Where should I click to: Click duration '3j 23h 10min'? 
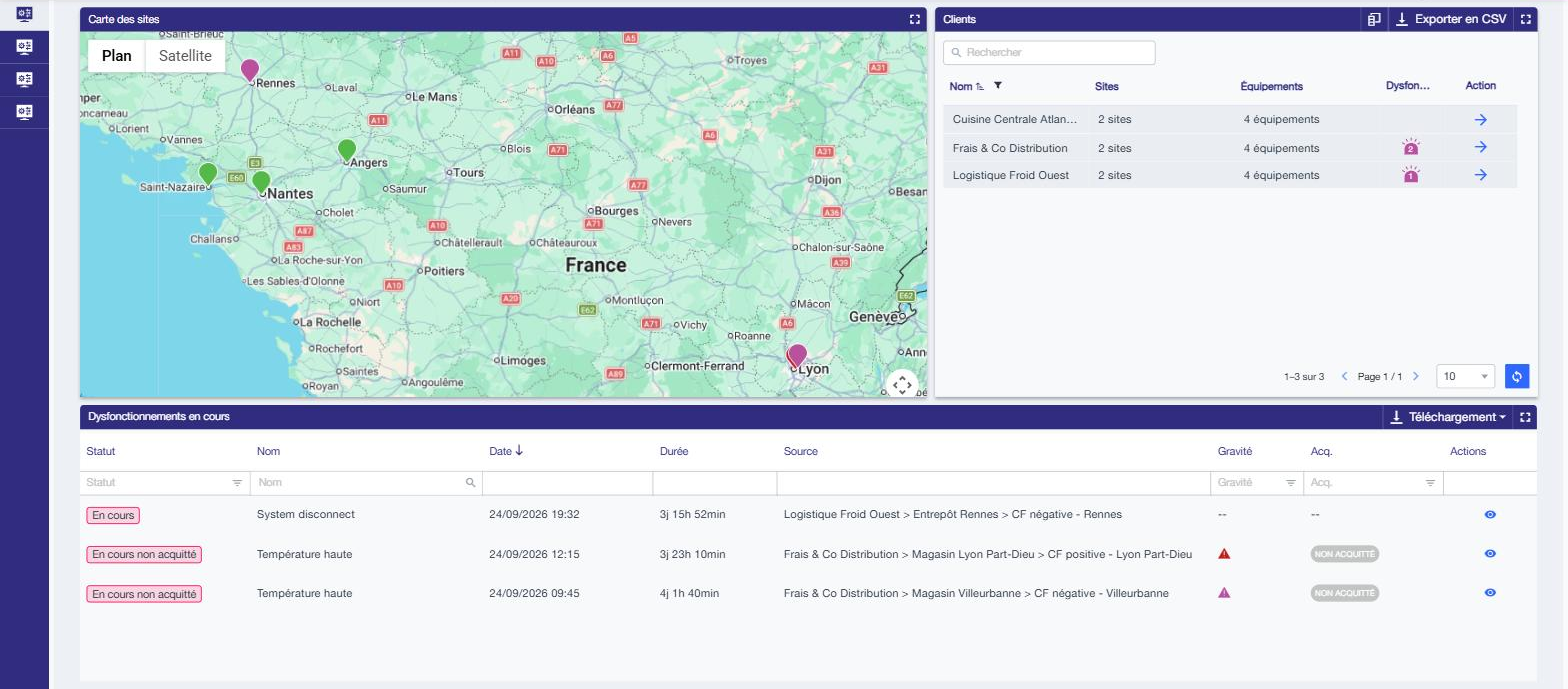pyautogui.click(x=693, y=554)
